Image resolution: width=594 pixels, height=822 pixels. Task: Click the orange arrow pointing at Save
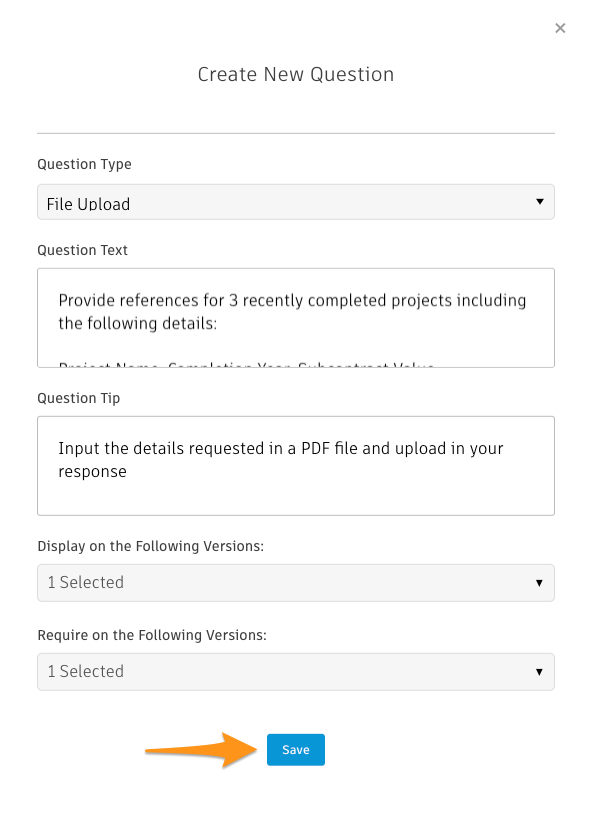pos(201,750)
